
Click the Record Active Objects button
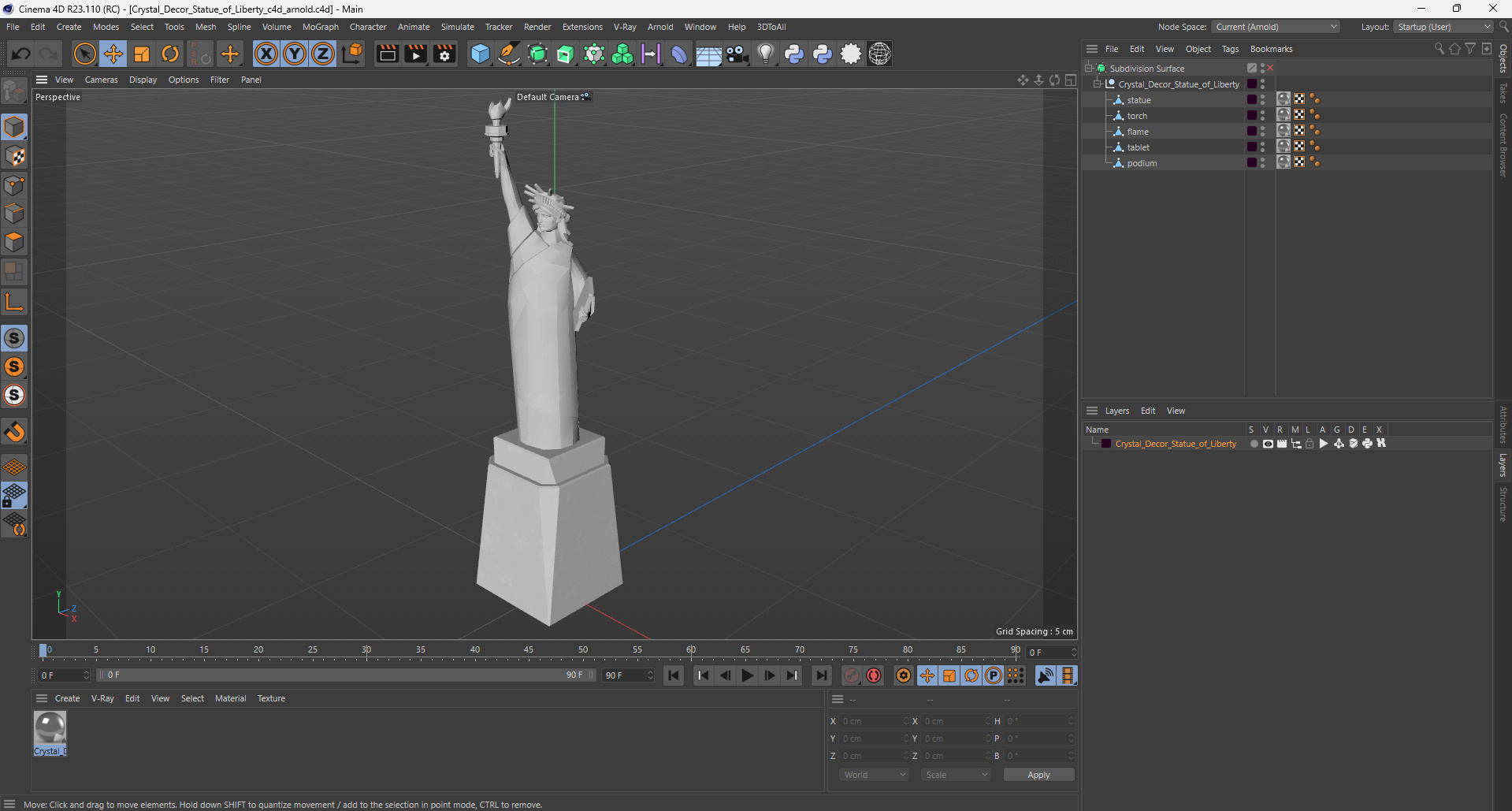[x=852, y=675]
